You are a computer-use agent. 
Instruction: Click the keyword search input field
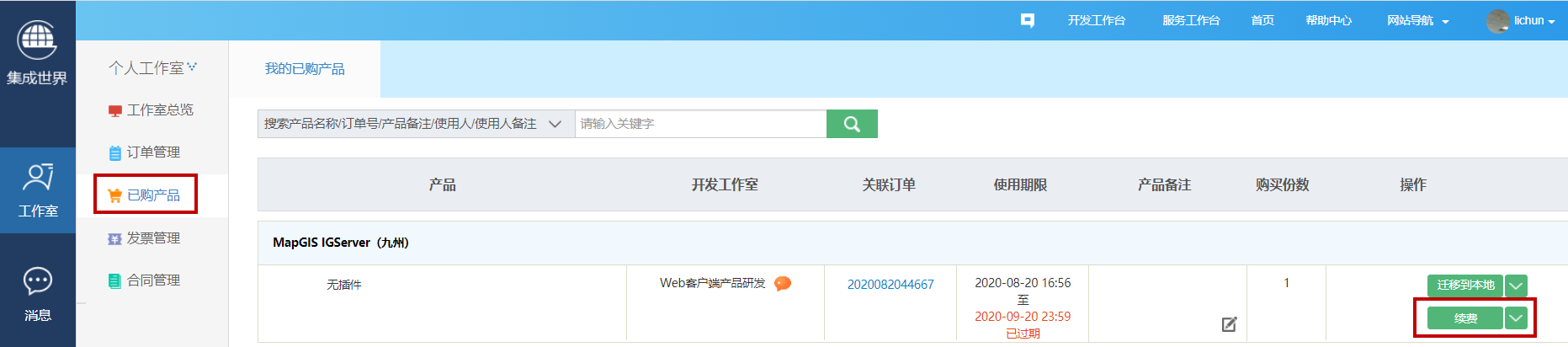pyautogui.click(x=700, y=124)
